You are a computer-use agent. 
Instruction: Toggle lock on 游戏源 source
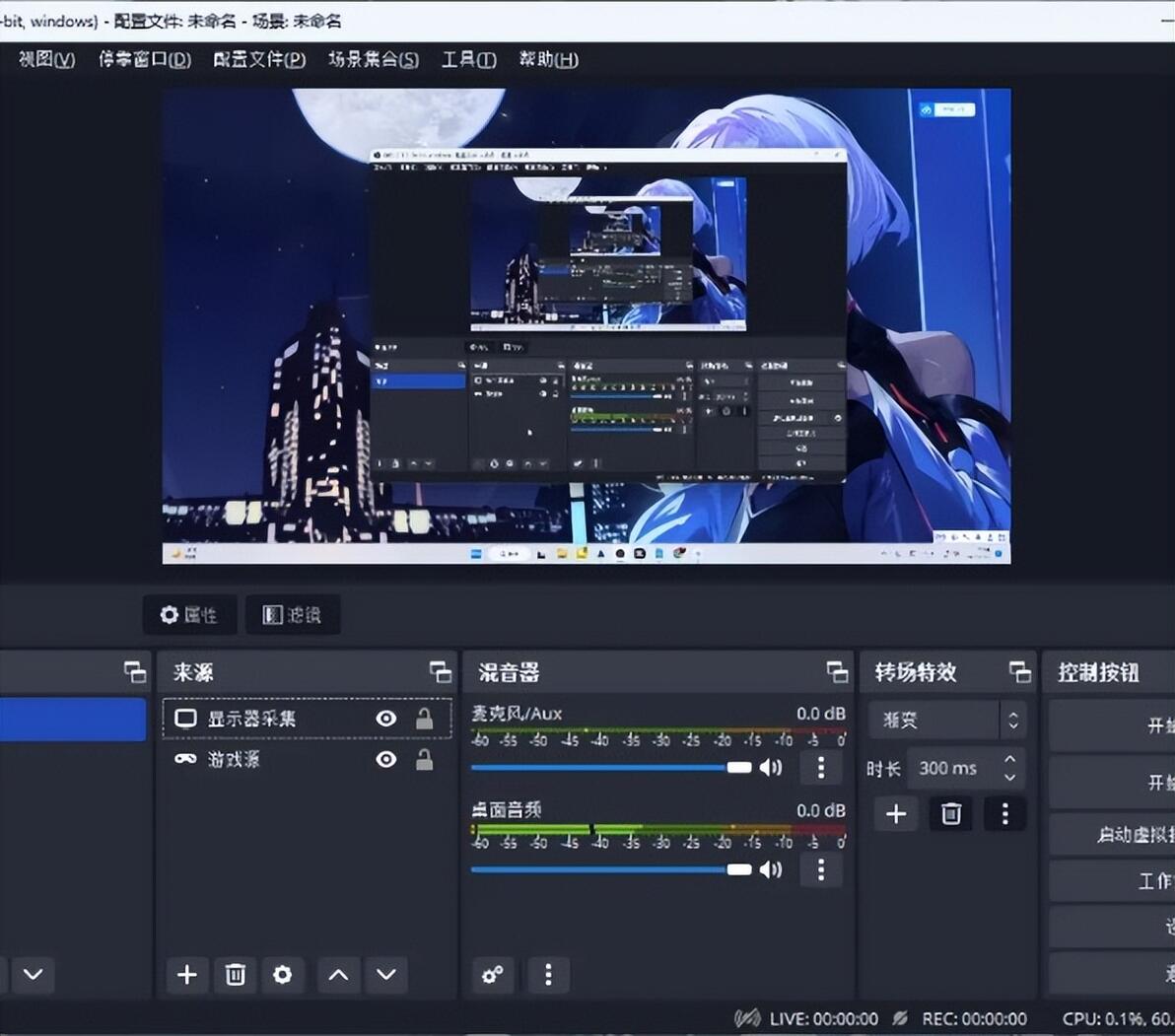tap(424, 760)
